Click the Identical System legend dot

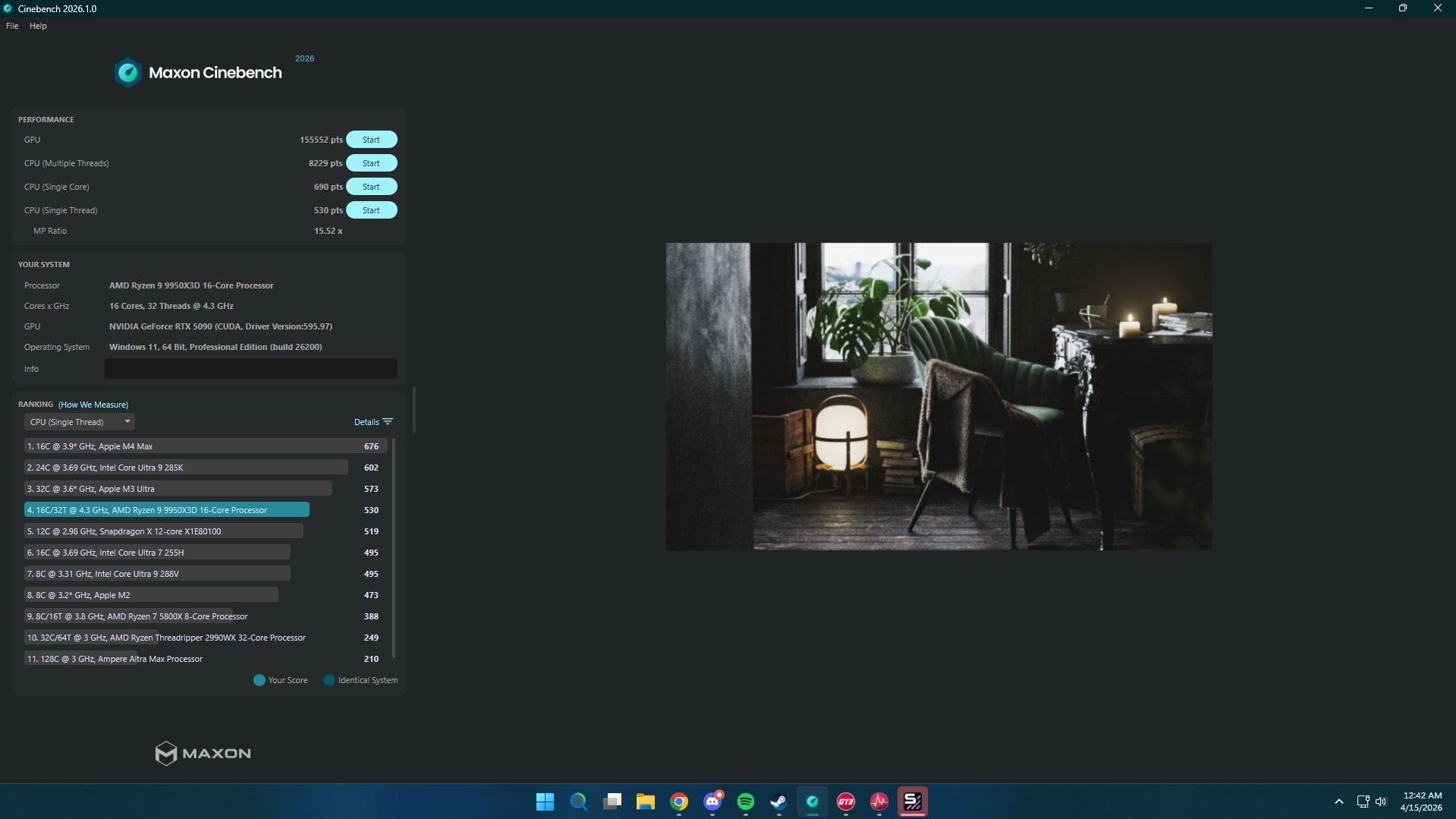click(x=329, y=680)
